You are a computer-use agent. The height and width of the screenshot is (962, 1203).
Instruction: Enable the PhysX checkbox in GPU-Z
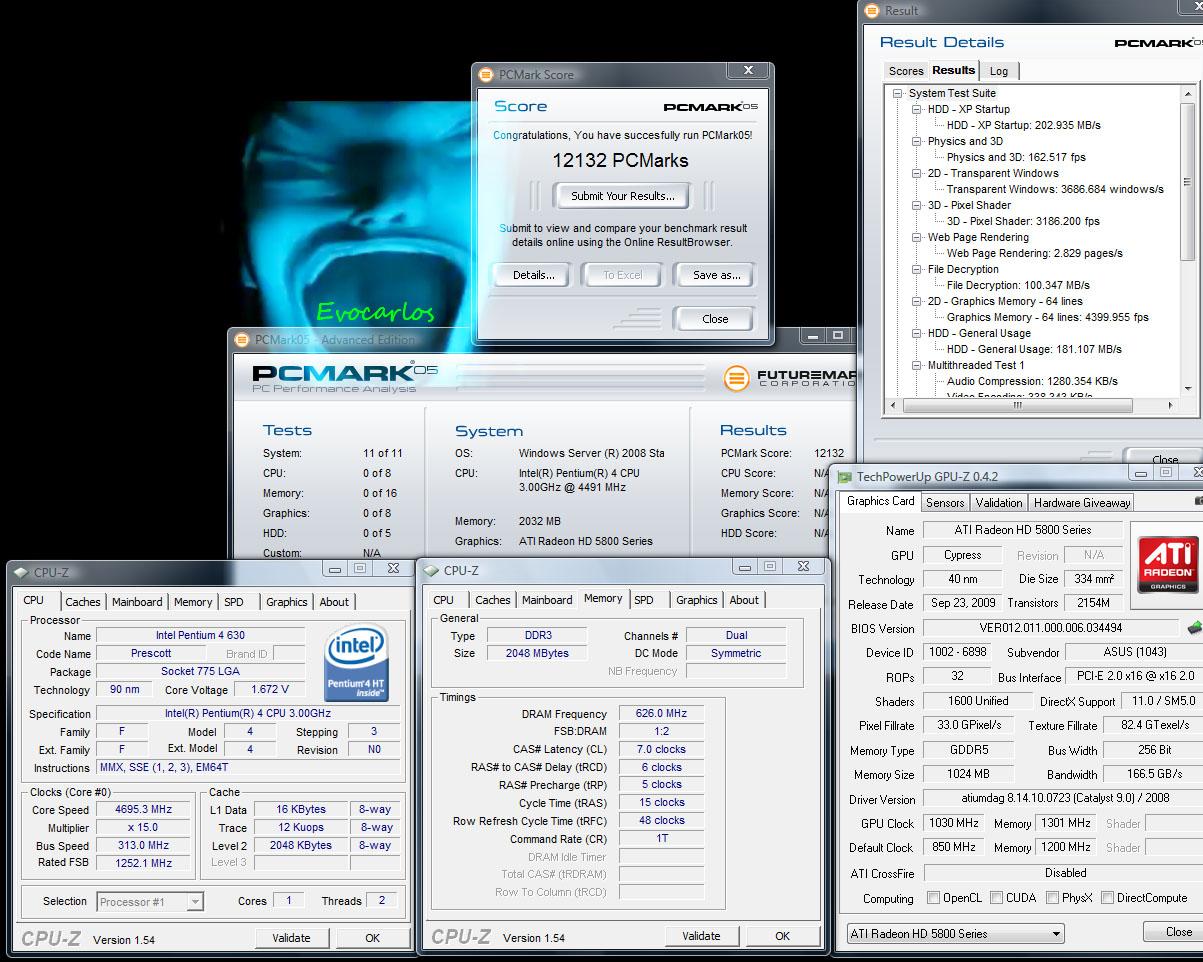click(x=1052, y=898)
